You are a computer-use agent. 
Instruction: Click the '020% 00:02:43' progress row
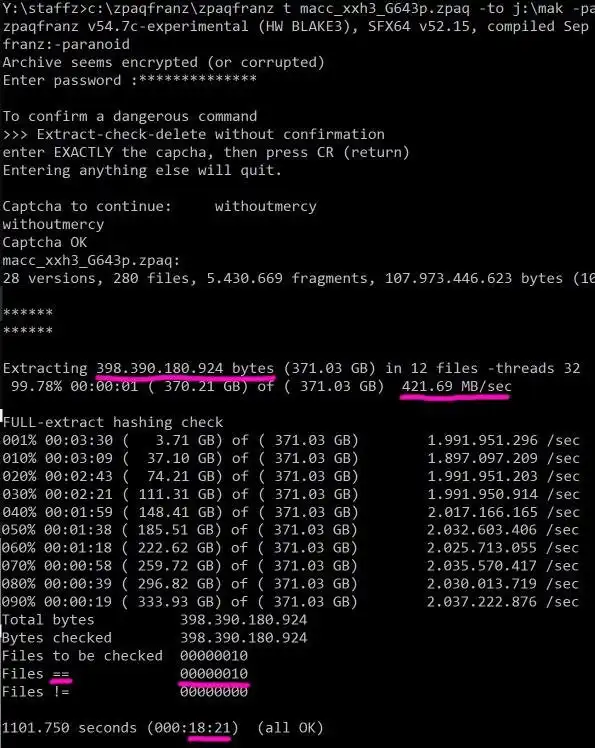[291, 477]
